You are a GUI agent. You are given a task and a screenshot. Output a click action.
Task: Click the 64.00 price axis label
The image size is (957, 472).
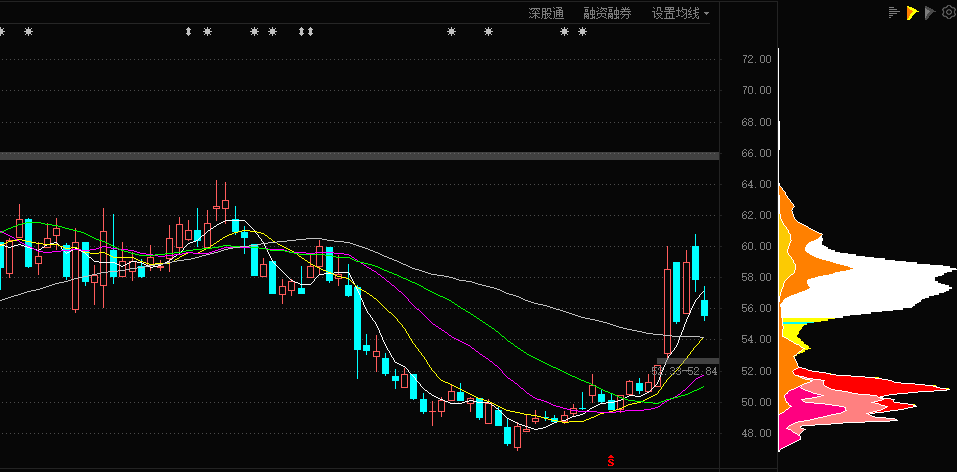[x=757, y=184]
